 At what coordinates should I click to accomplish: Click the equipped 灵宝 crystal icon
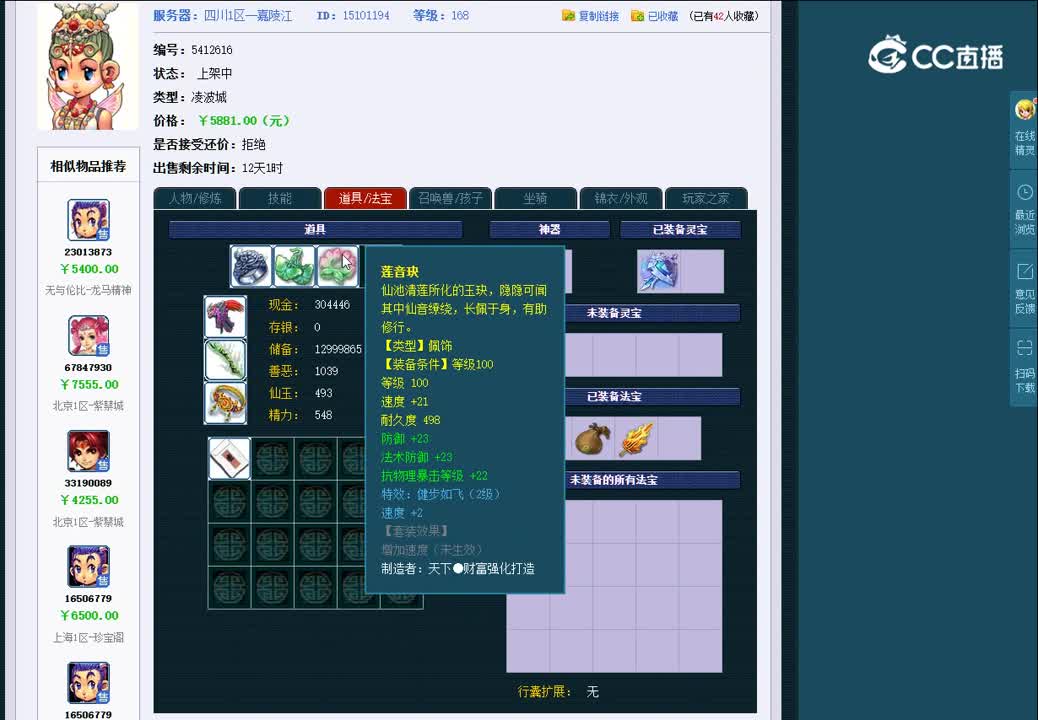pos(658,271)
